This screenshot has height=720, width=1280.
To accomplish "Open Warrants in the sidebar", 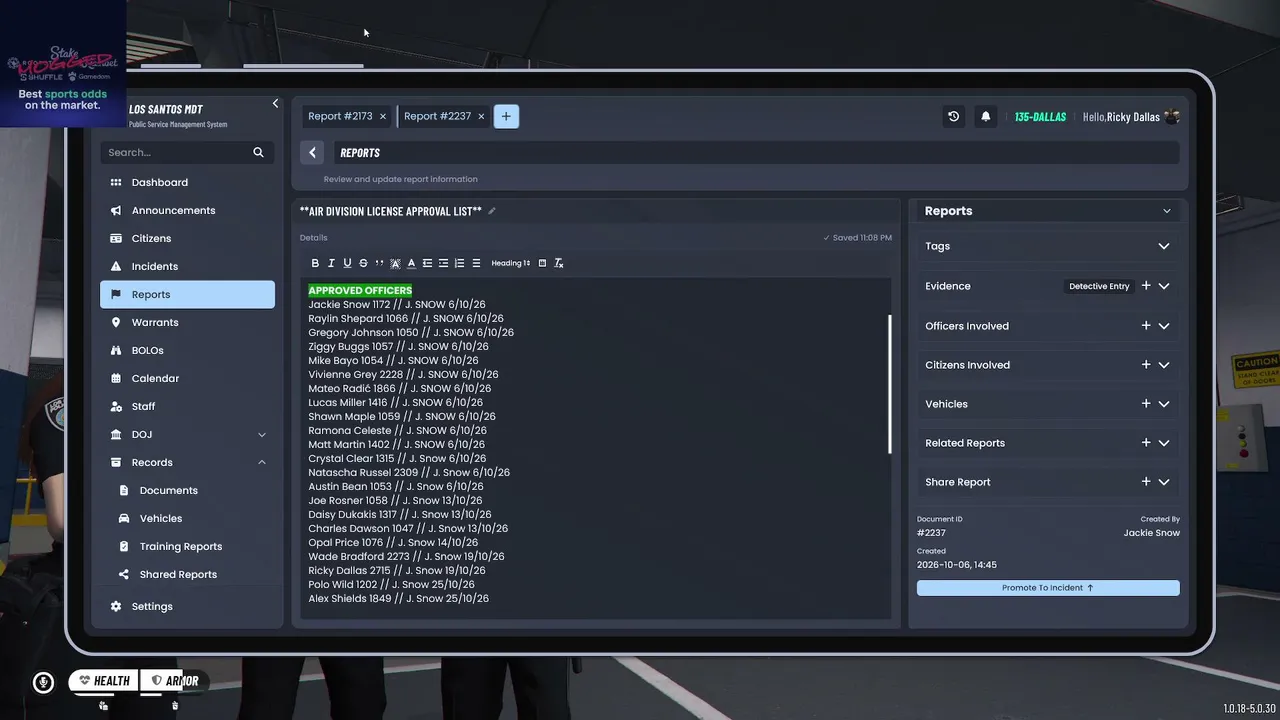I will (x=187, y=322).
